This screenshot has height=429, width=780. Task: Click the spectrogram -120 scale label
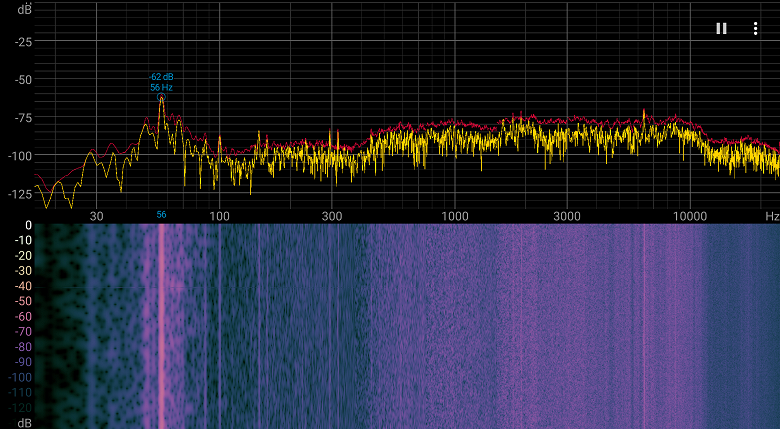click(x=20, y=408)
